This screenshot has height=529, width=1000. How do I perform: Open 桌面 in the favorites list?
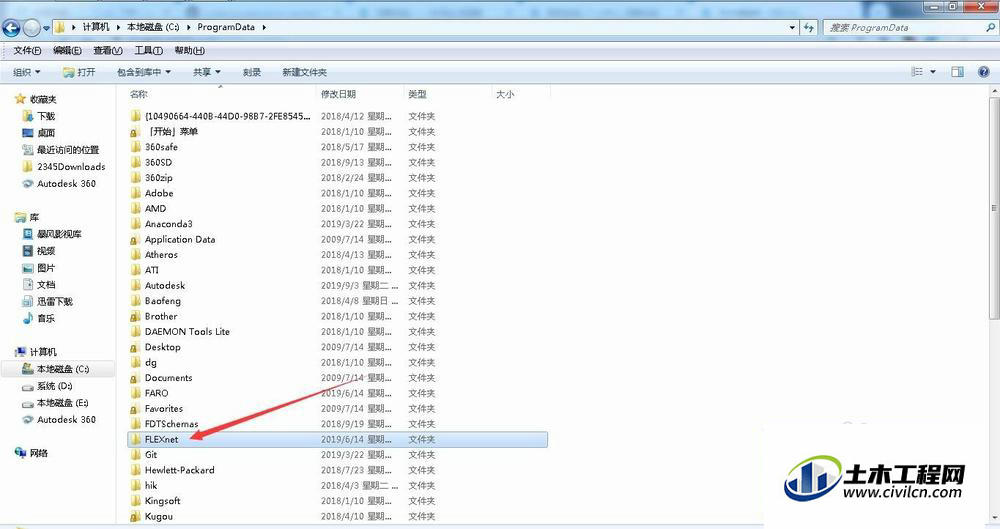point(46,133)
